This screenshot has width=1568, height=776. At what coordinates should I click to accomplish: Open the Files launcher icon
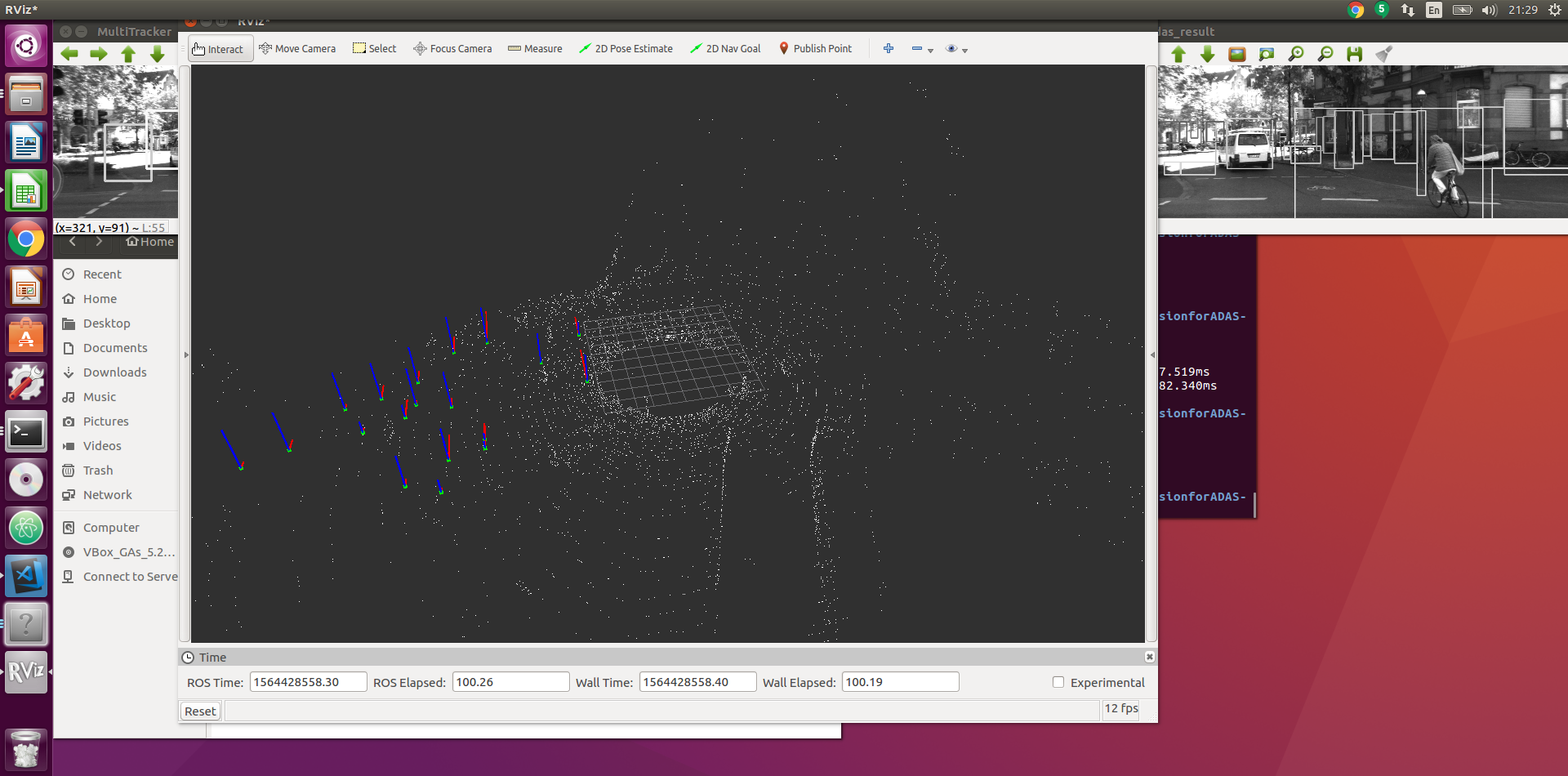[x=26, y=94]
